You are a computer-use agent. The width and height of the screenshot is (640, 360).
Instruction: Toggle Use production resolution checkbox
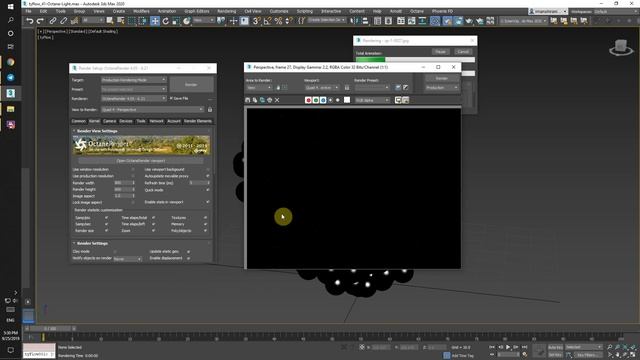[133, 176]
